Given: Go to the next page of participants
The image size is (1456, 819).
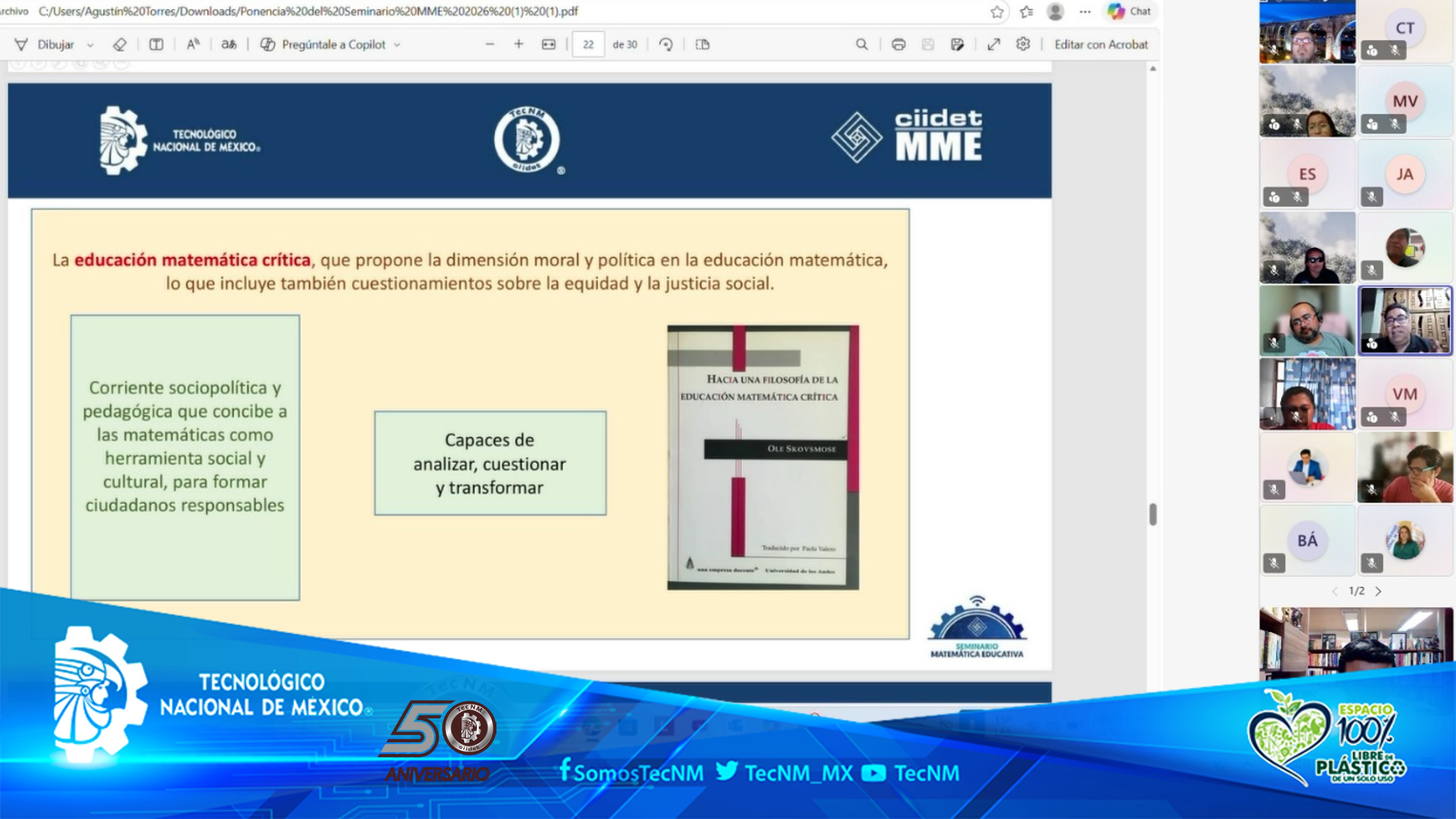Looking at the screenshot, I should click(1379, 591).
